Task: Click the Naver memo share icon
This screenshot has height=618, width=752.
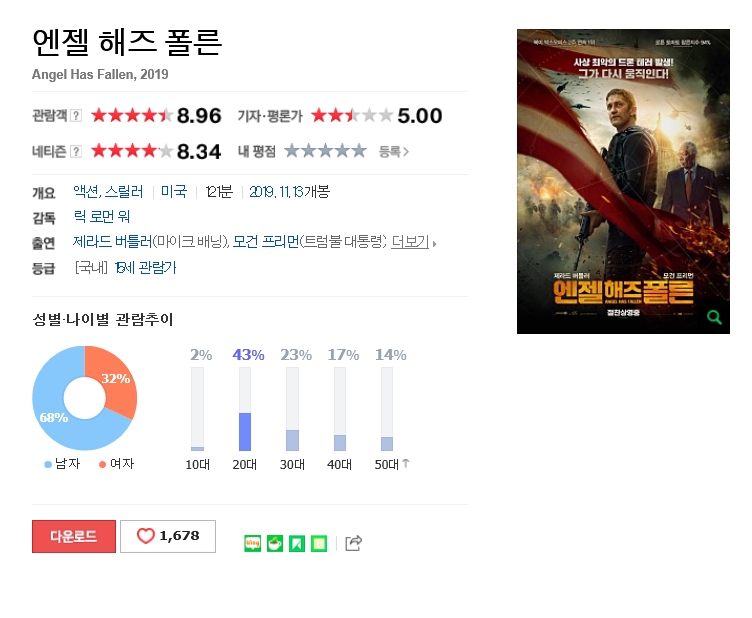Action: (319, 543)
